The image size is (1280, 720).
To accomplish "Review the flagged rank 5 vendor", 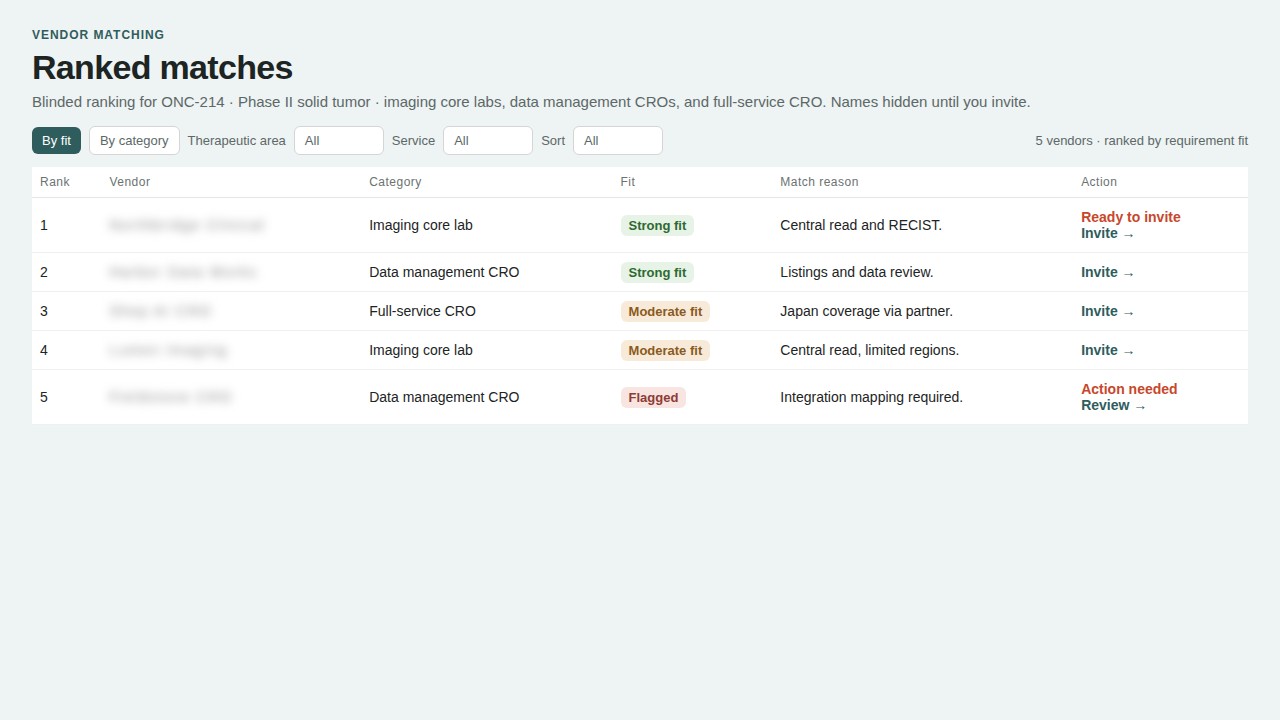I will (1114, 406).
